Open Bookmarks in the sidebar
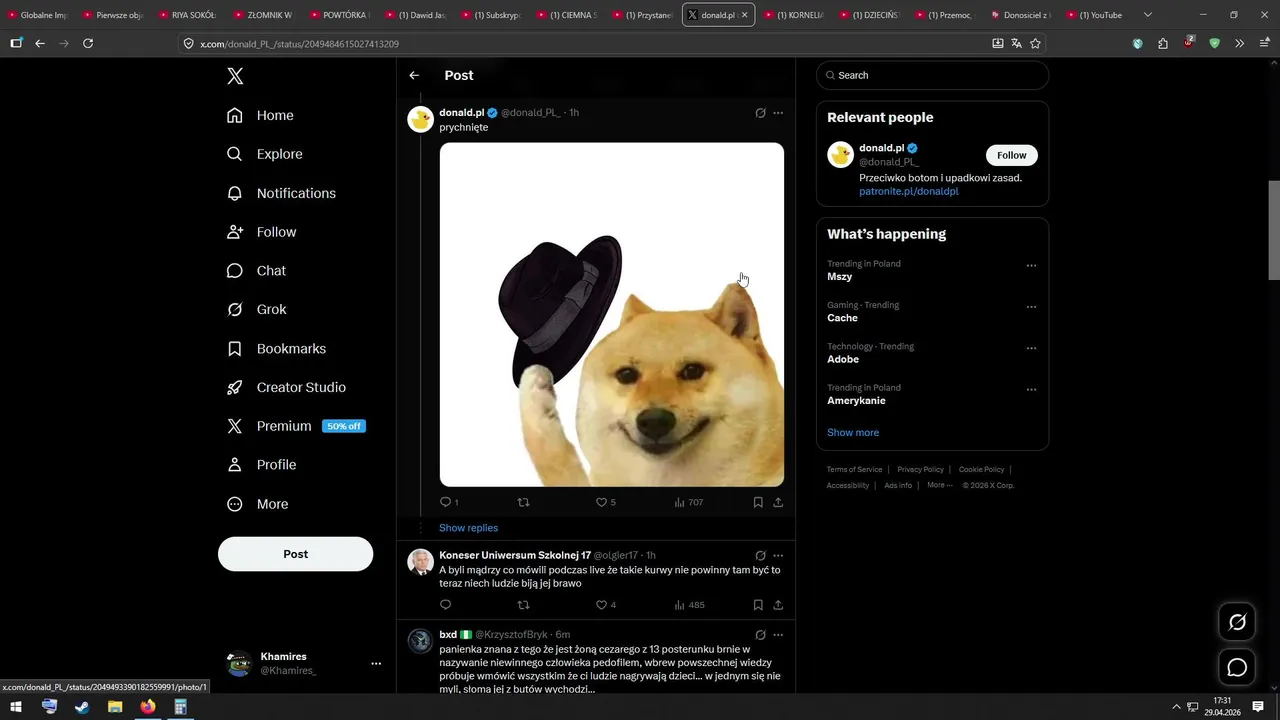Screen dimensions: 1280x720 point(276,348)
